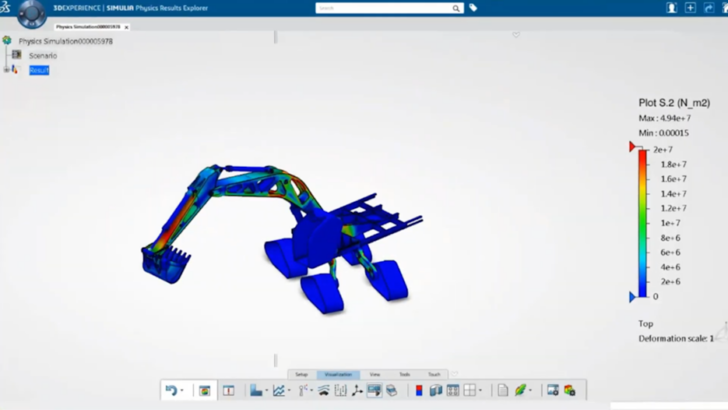Click the 'Min: 0.00015' legend value

tap(663, 133)
